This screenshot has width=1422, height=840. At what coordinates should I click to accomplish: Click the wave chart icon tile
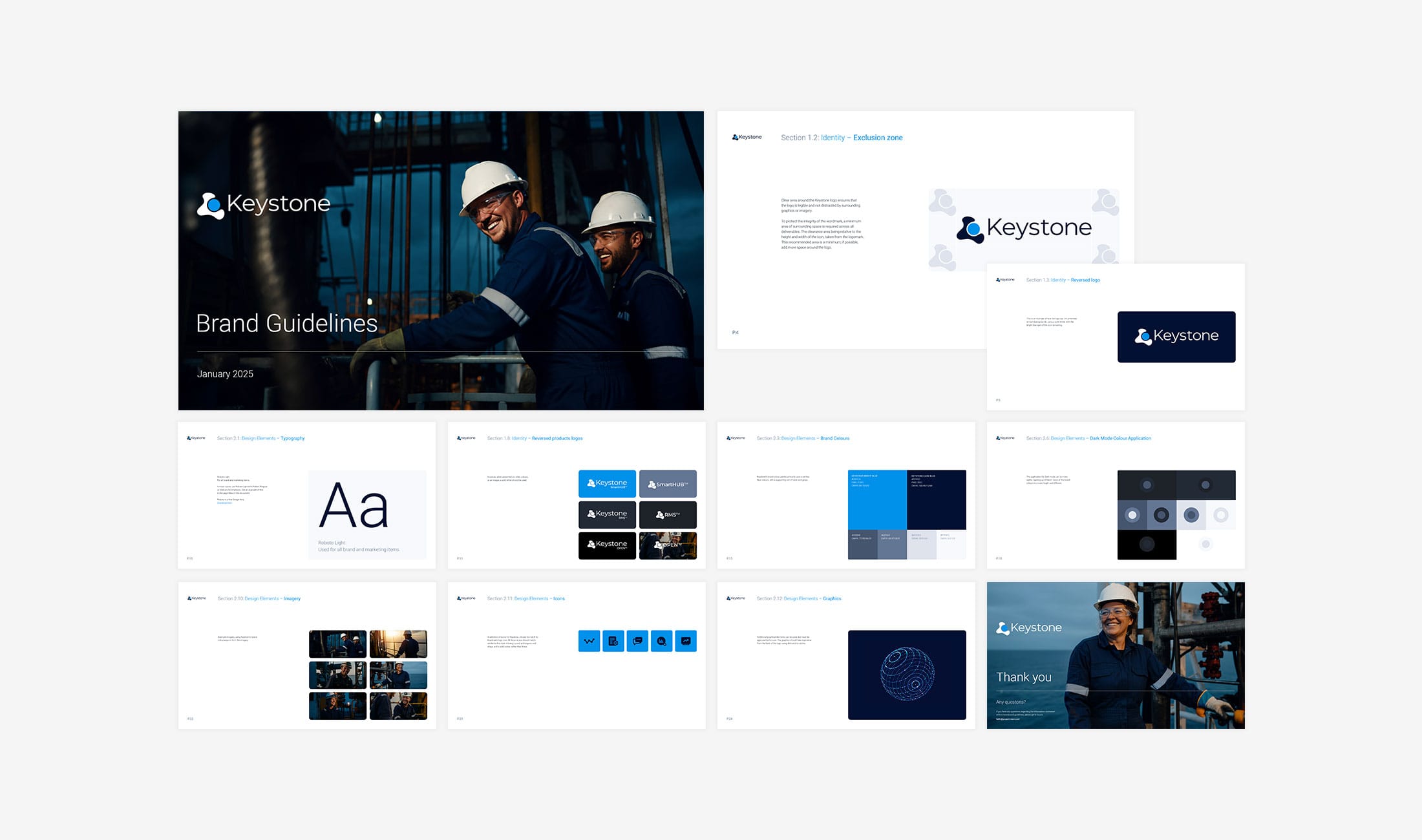589,641
